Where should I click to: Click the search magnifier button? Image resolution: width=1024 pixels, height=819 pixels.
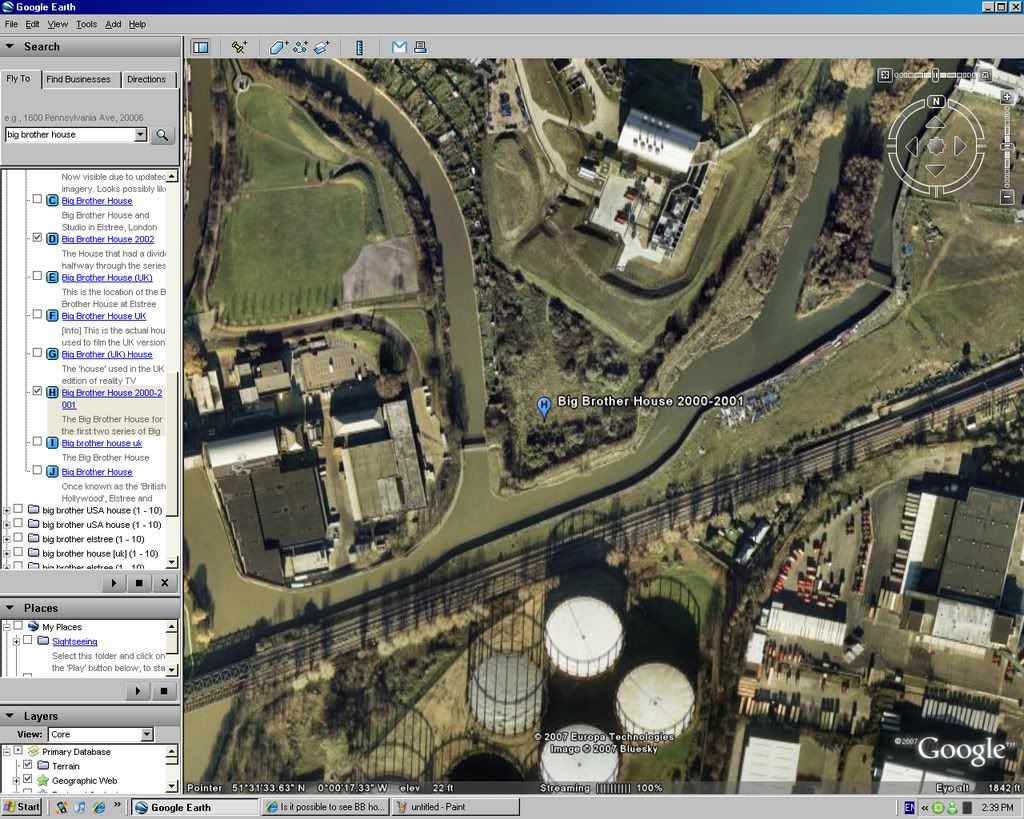162,135
